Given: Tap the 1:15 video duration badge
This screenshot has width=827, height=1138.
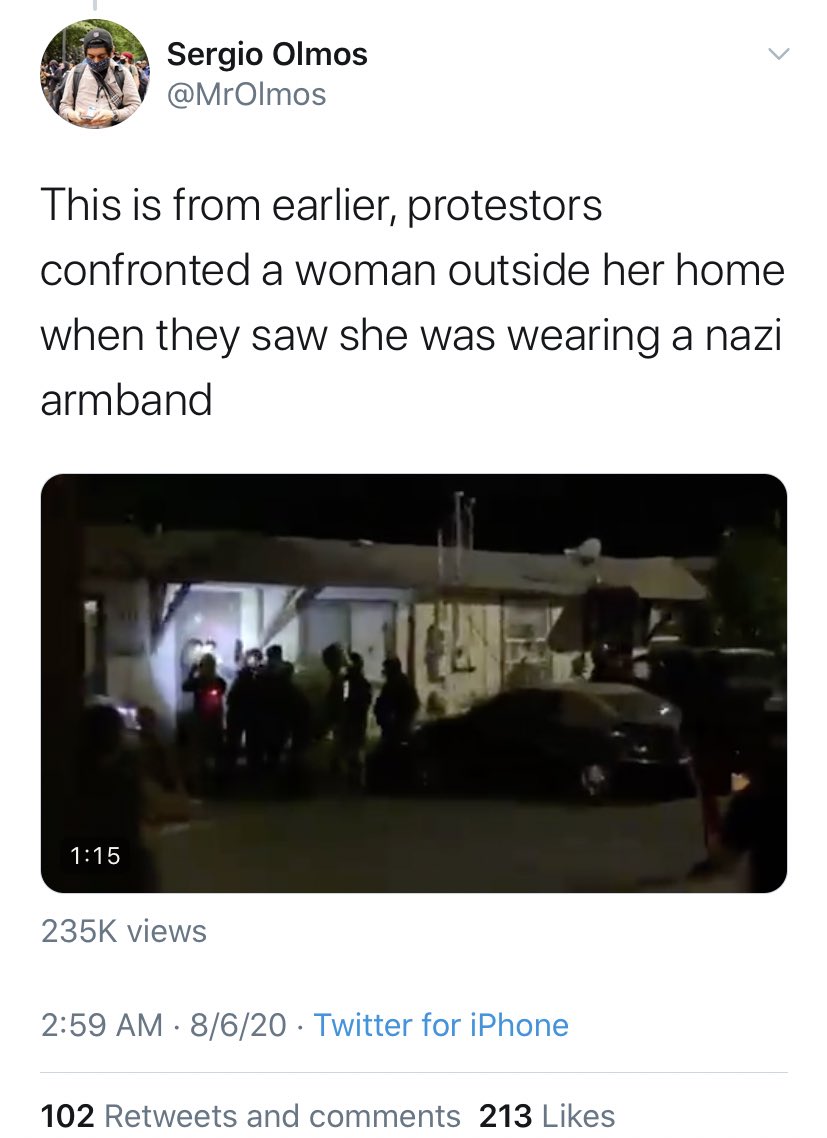Looking at the screenshot, I should point(96,856).
